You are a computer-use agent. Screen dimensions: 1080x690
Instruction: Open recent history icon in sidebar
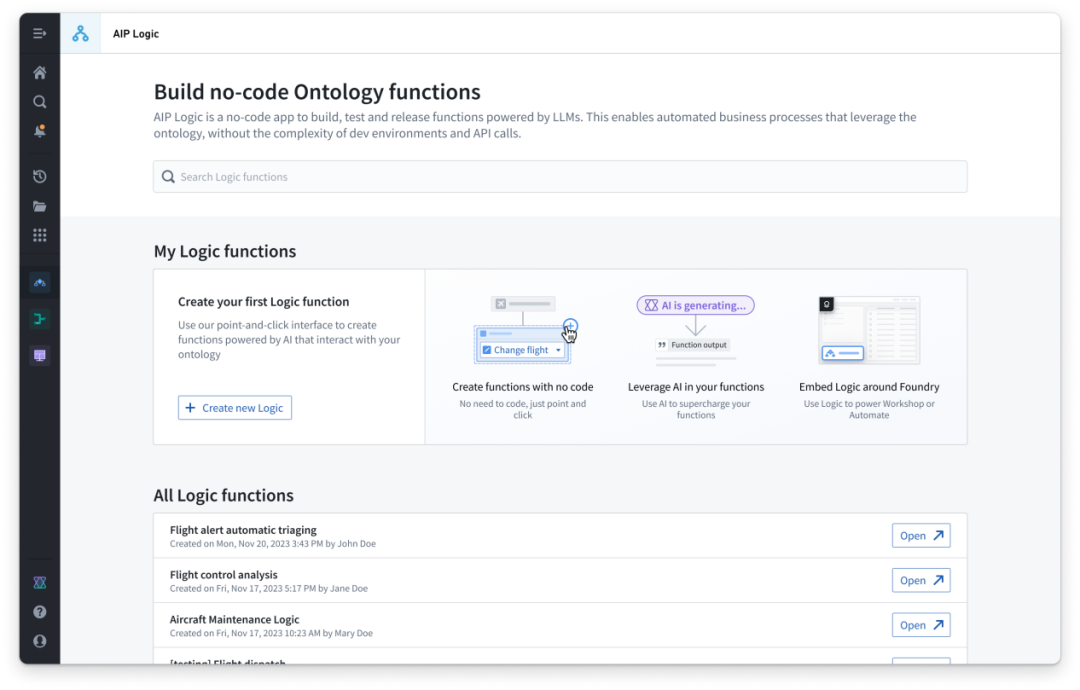[x=40, y=177]
